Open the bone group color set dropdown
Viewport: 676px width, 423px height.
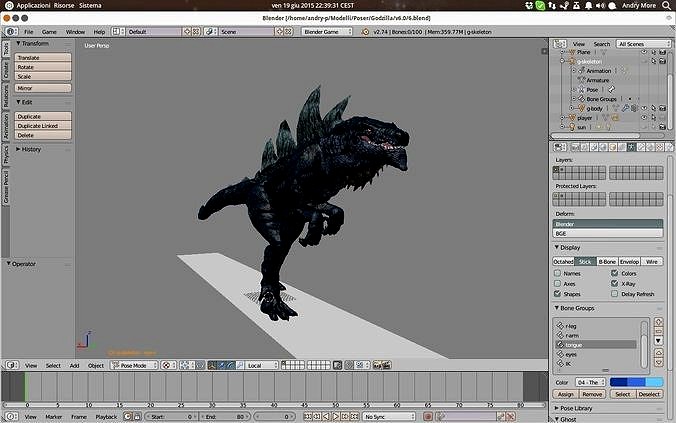(x=591, y=382)
